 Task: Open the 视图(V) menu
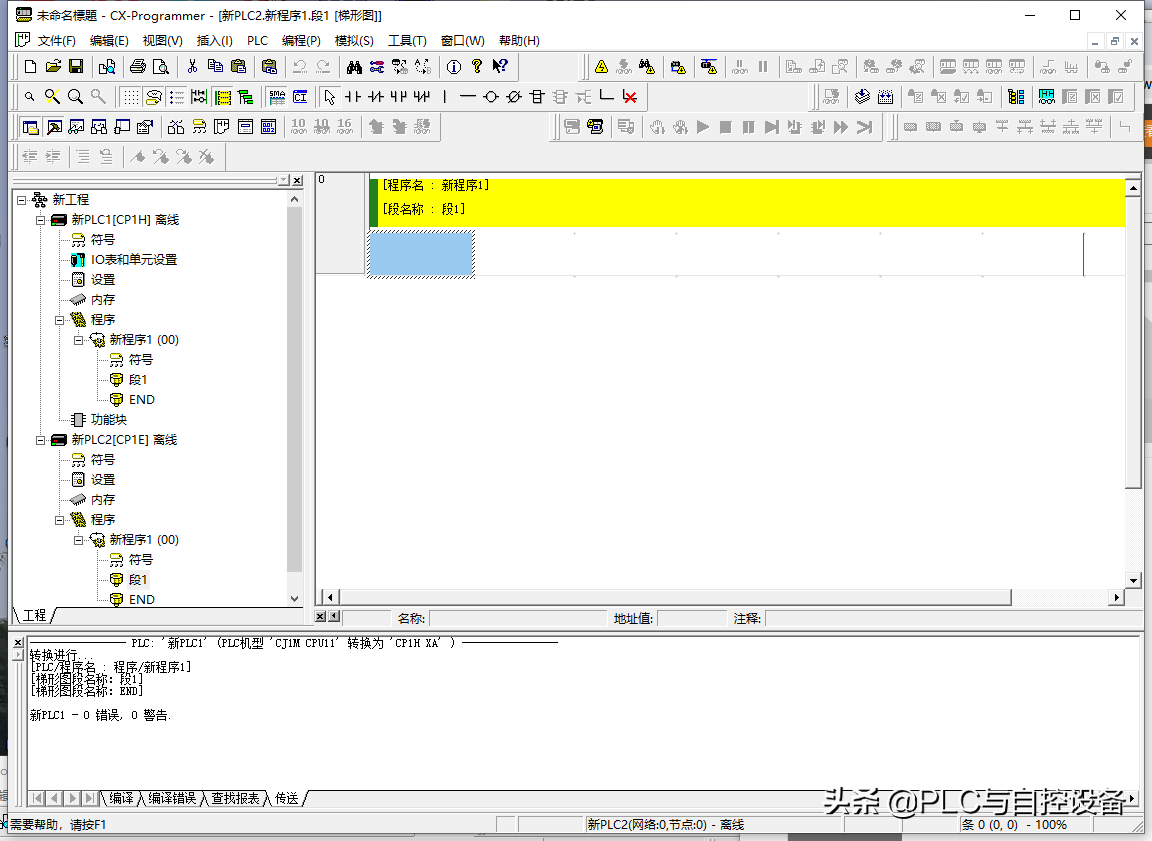coord(162,40)
